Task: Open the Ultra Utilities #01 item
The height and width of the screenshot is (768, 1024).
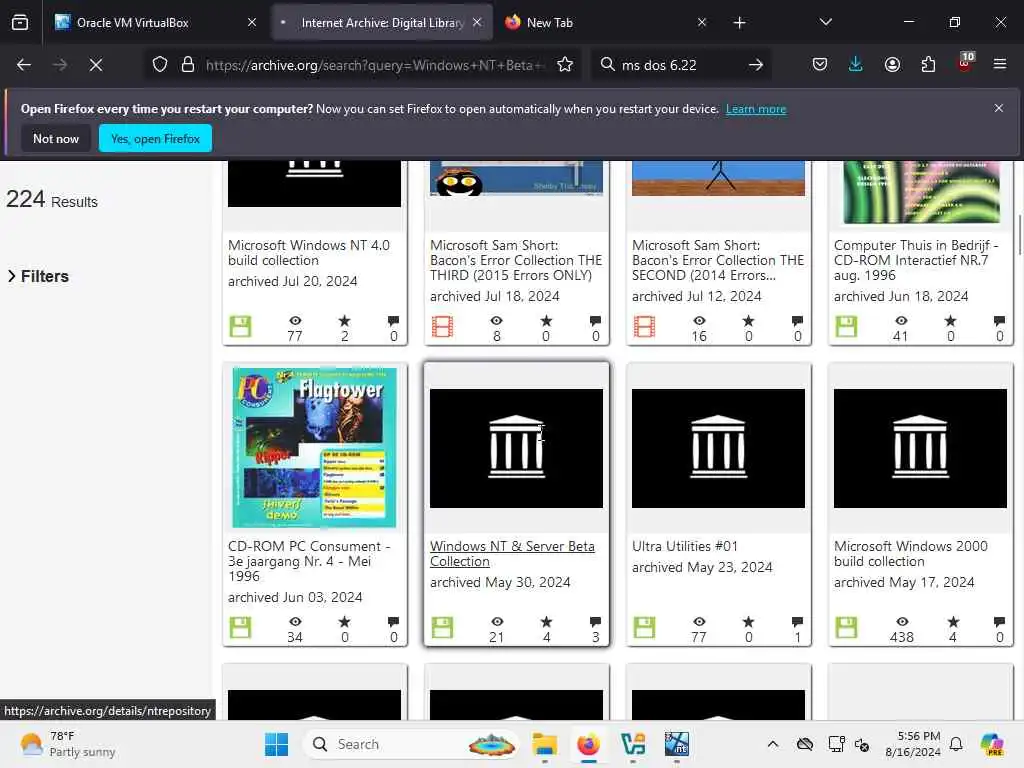Action: coord(684,546)
